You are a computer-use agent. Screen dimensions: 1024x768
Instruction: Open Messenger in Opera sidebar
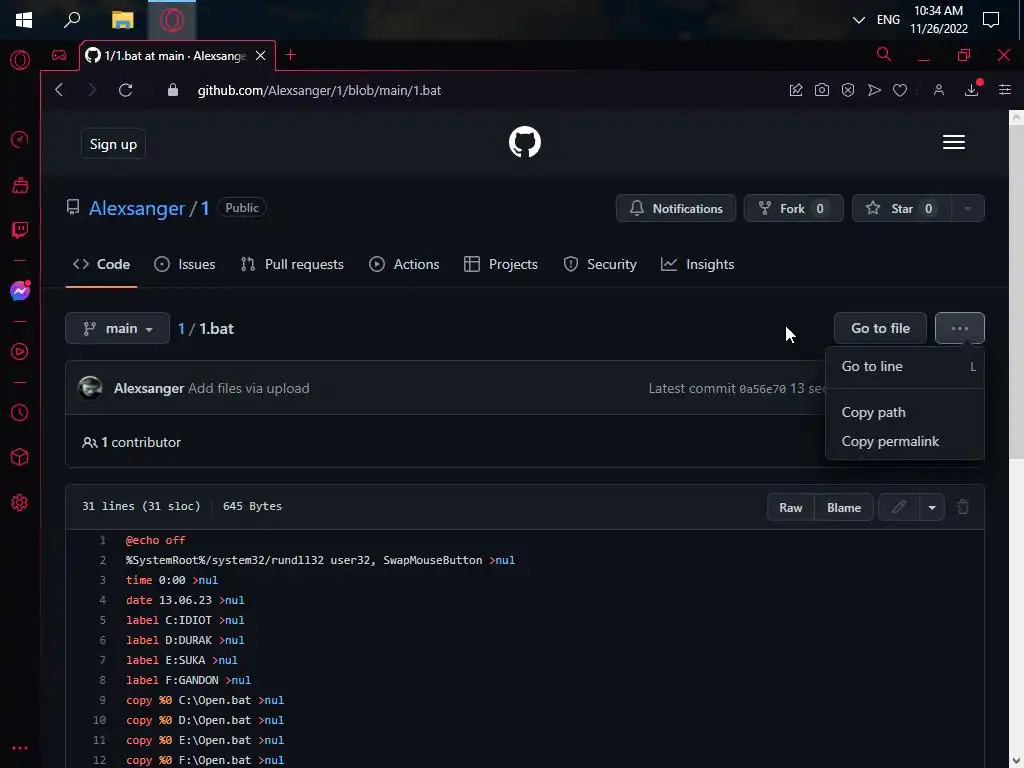pos(20,291)
